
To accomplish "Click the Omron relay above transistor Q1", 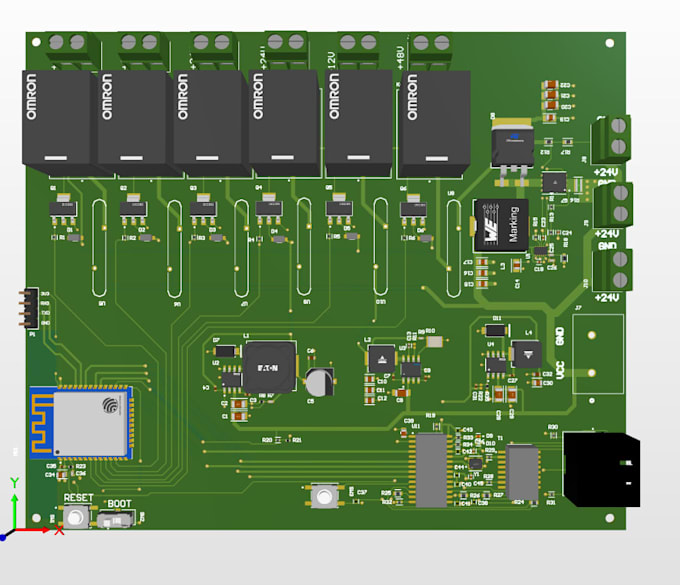I will coord(59,123).
